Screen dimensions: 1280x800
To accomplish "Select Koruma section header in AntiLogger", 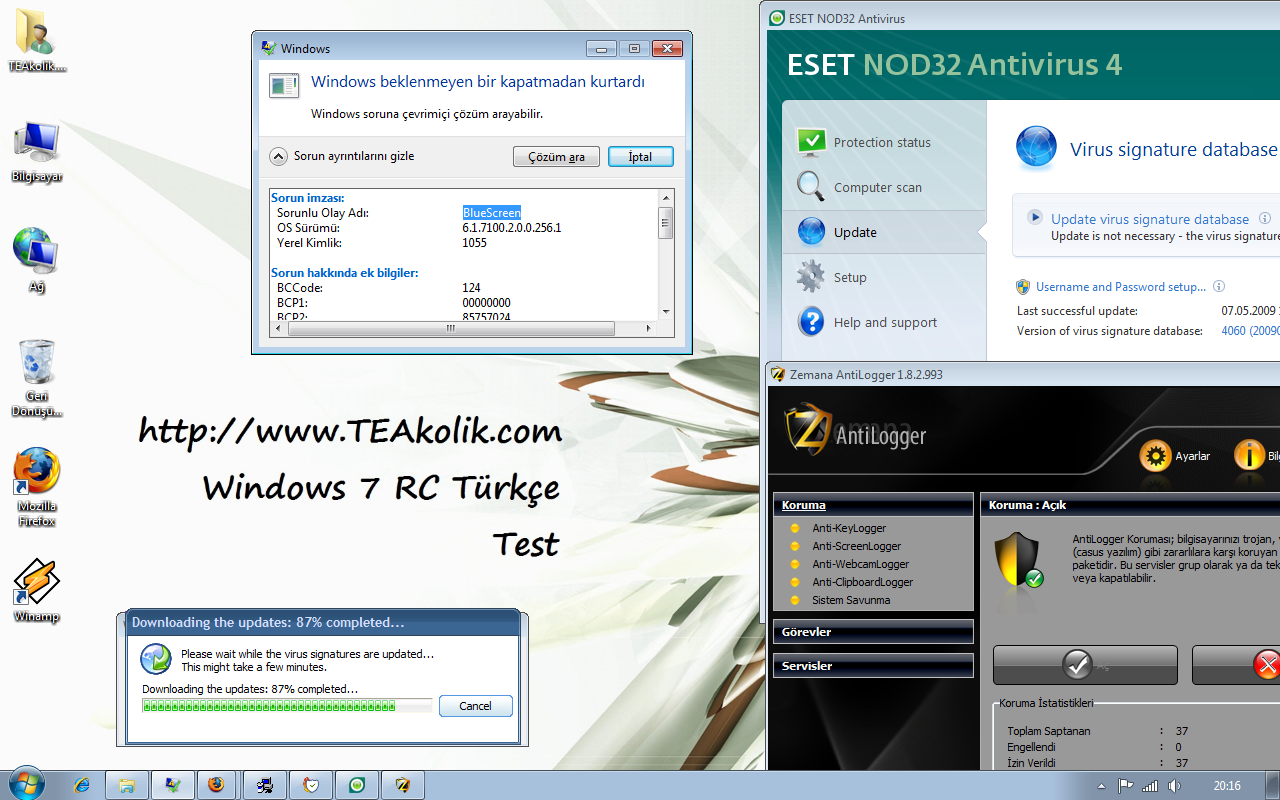I will pos(873,505).
